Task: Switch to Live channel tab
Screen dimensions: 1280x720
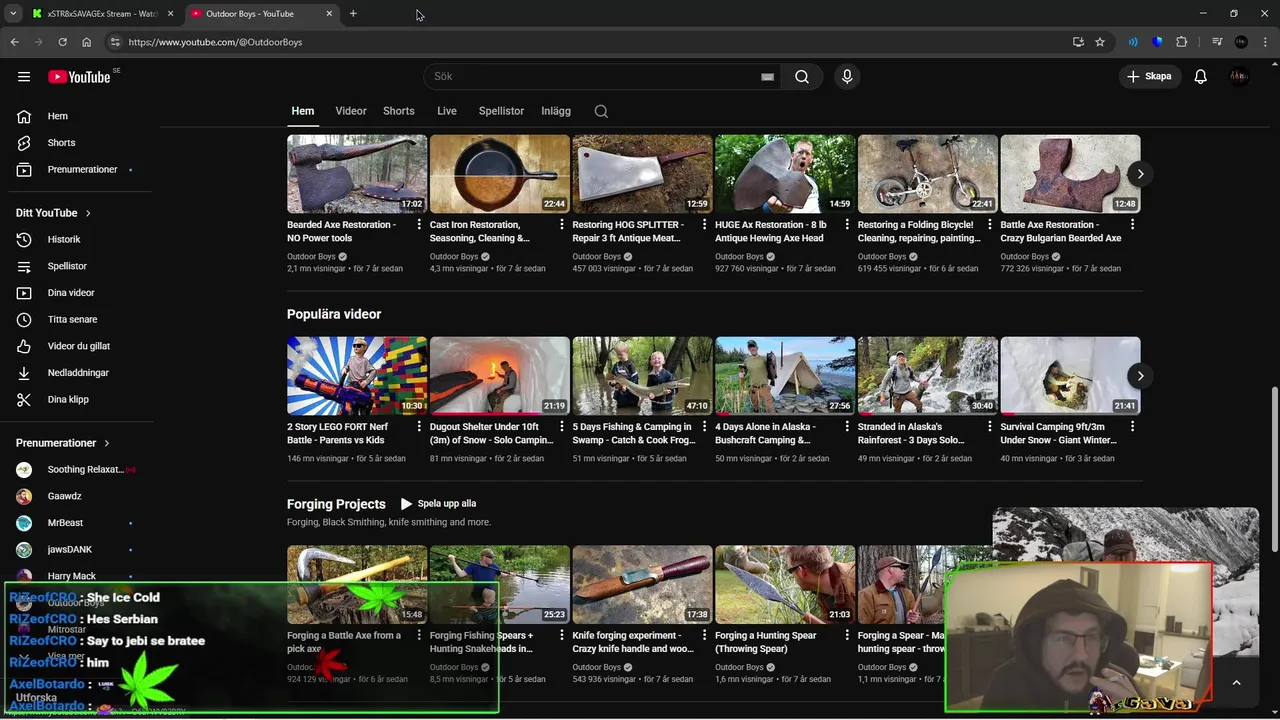Action: click(447, 111)
